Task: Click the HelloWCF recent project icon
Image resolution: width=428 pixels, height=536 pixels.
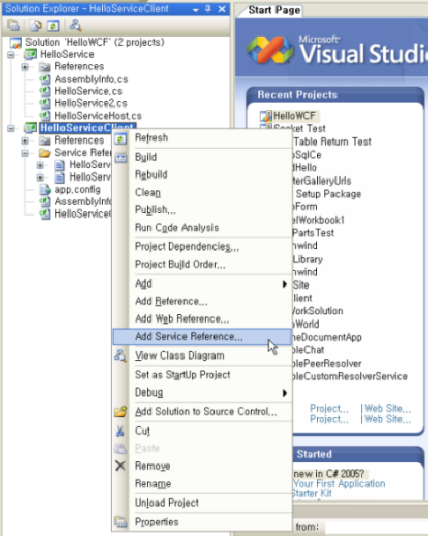Action: click(266, 117)
